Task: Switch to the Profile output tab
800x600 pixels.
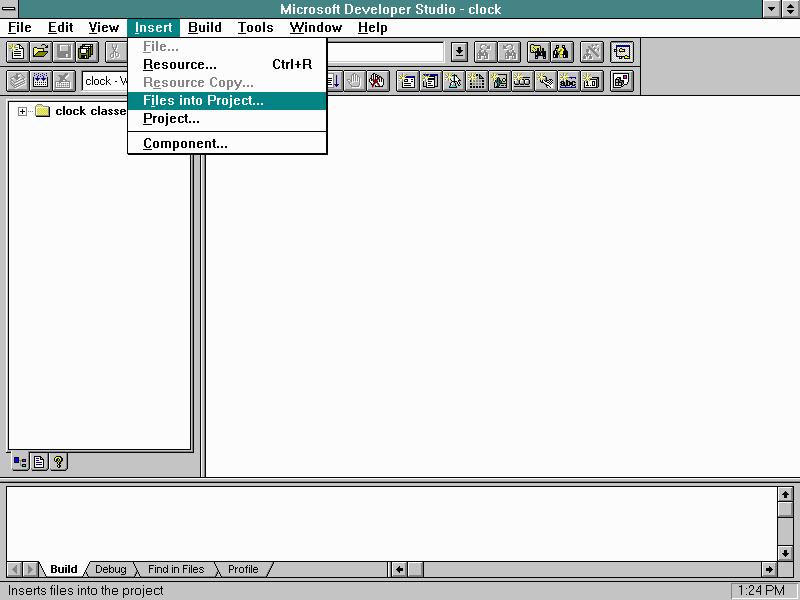Action: click(x=242, y=569)
